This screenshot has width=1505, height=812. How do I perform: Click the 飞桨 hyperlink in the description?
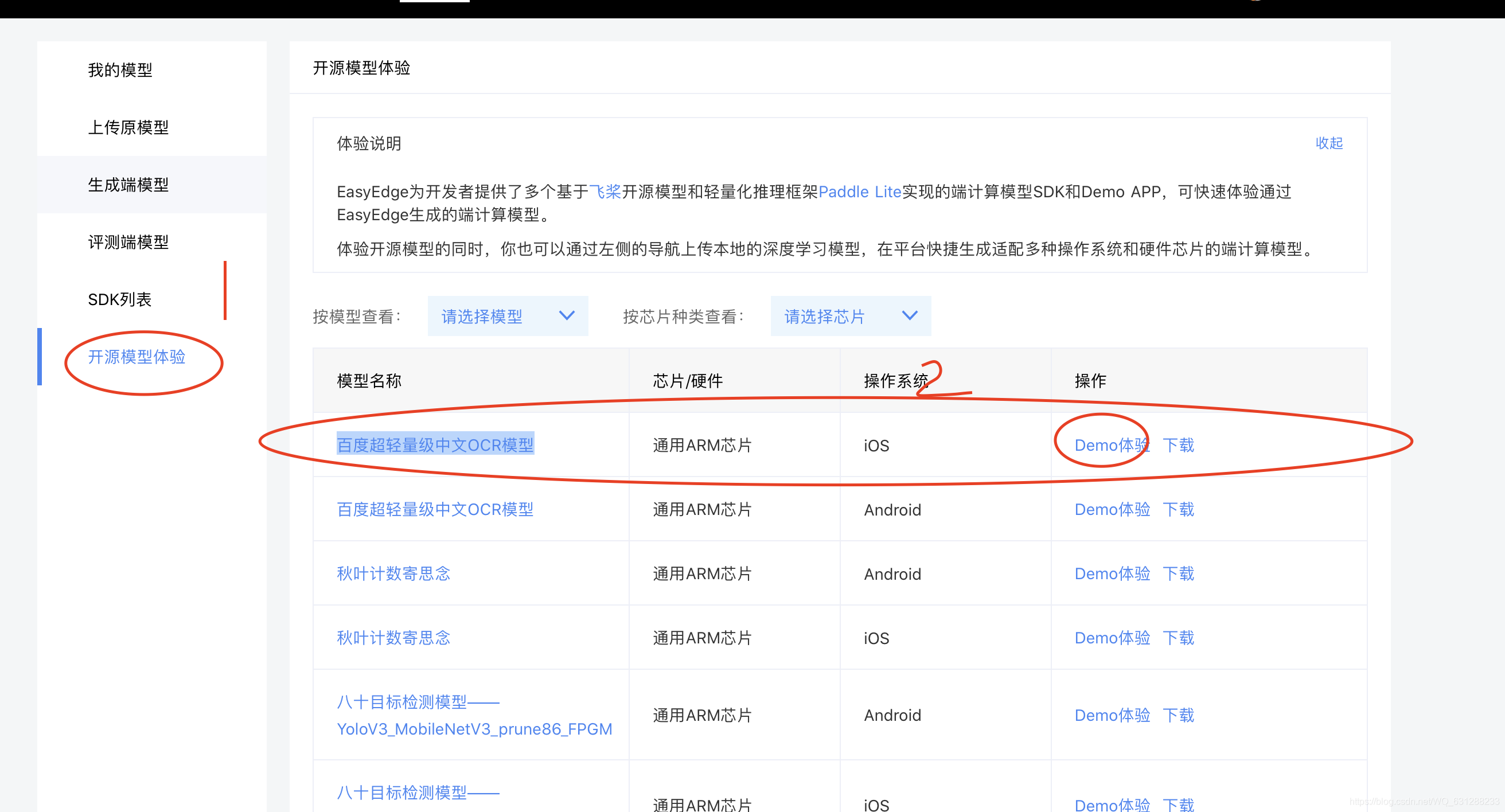(x=605, y=192)
